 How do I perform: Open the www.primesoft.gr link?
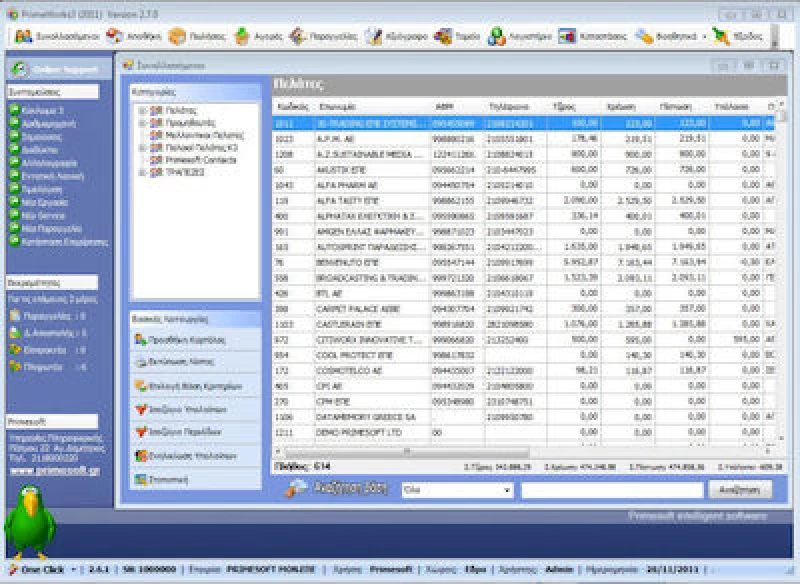pyautogui.click(x=55, y=471)
